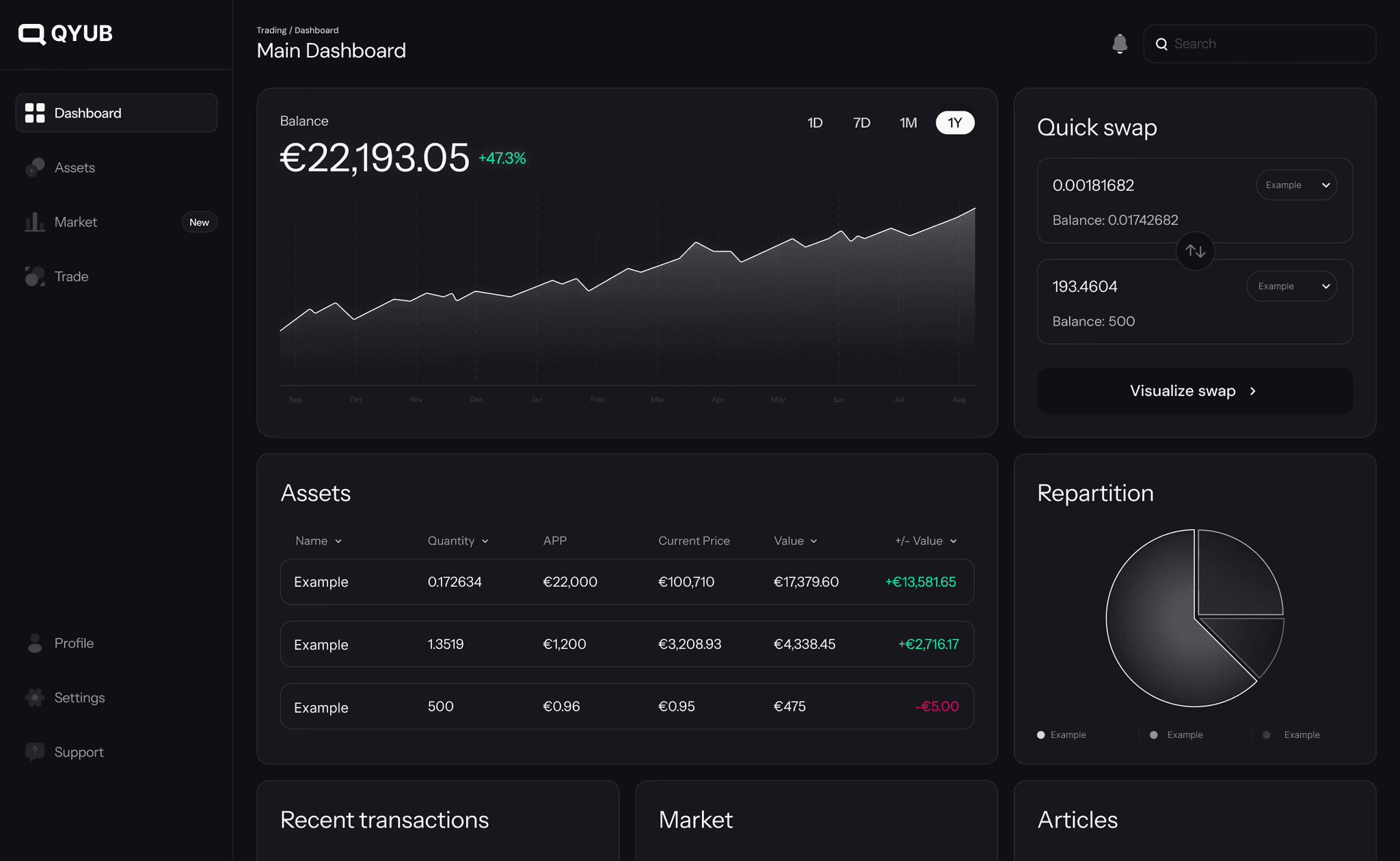Open the top Example currency dropdown in Quick swap
Screen dimensions: 1400x861
click(x=1295, y=185)
